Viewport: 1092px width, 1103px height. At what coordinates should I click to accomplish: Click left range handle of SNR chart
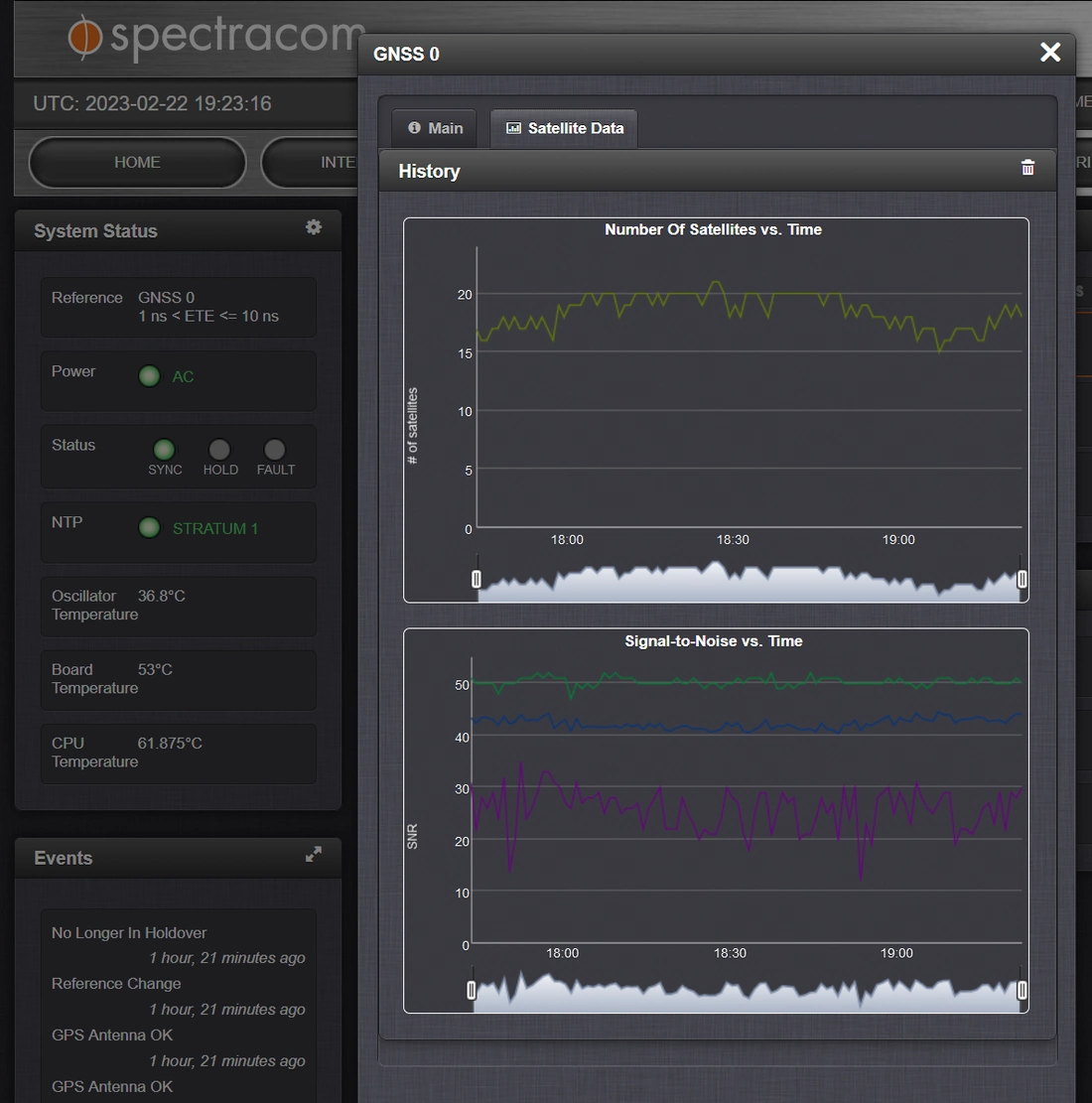[x=472, y=991]
